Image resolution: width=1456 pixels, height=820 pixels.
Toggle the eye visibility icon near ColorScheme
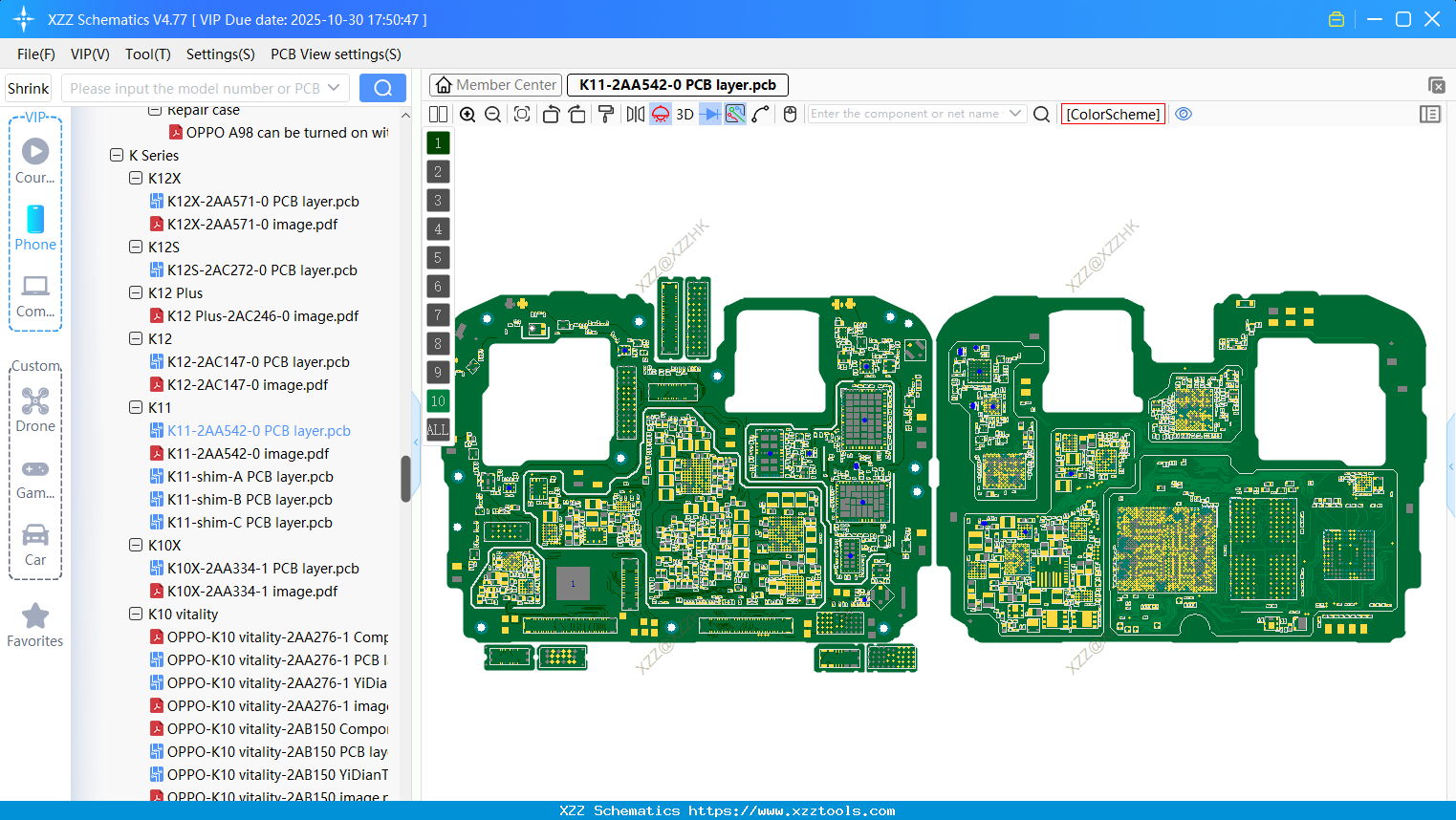[x=1184, y=114]
